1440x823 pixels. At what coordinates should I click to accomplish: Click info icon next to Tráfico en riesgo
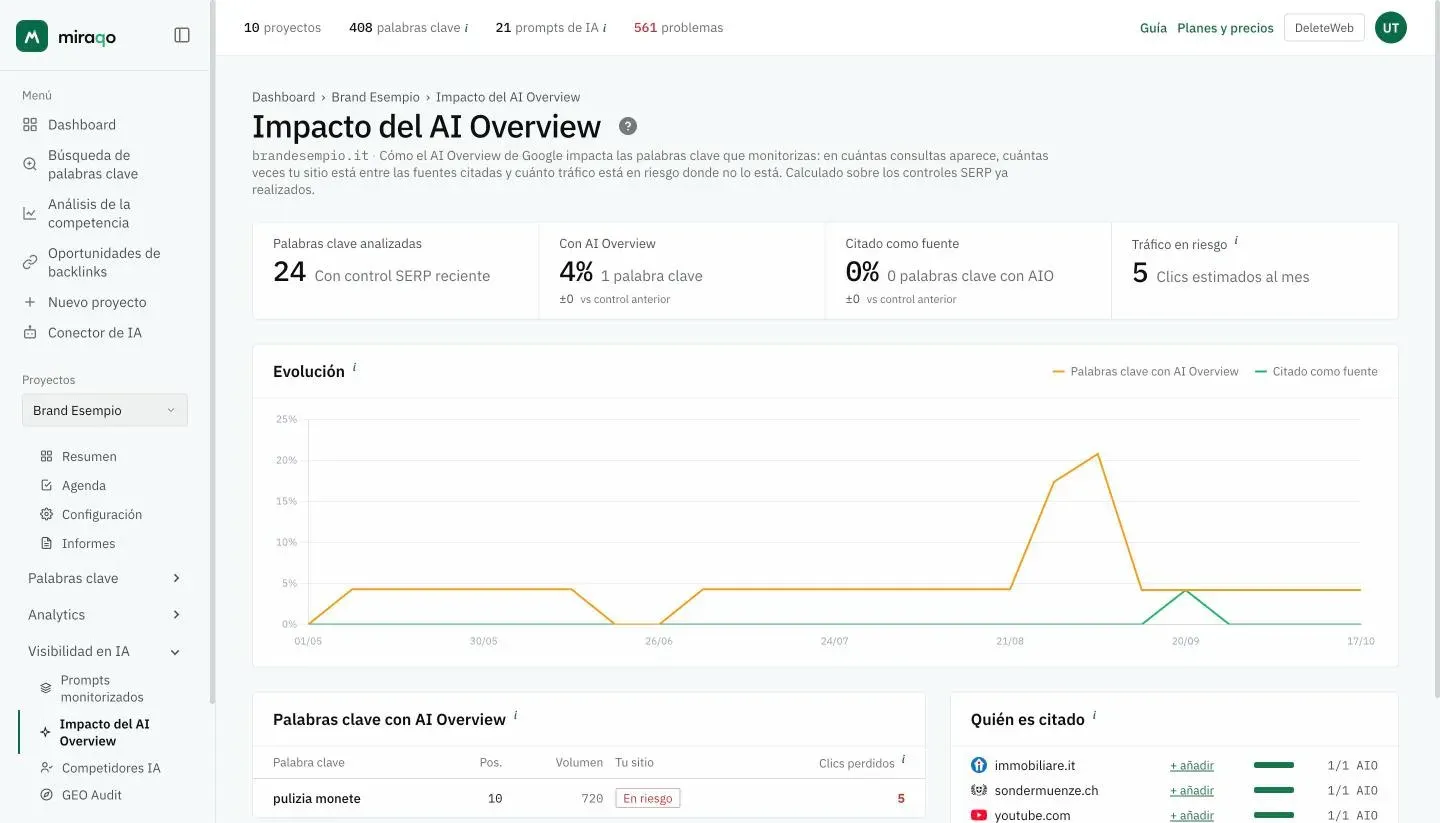coord(1236,240)
